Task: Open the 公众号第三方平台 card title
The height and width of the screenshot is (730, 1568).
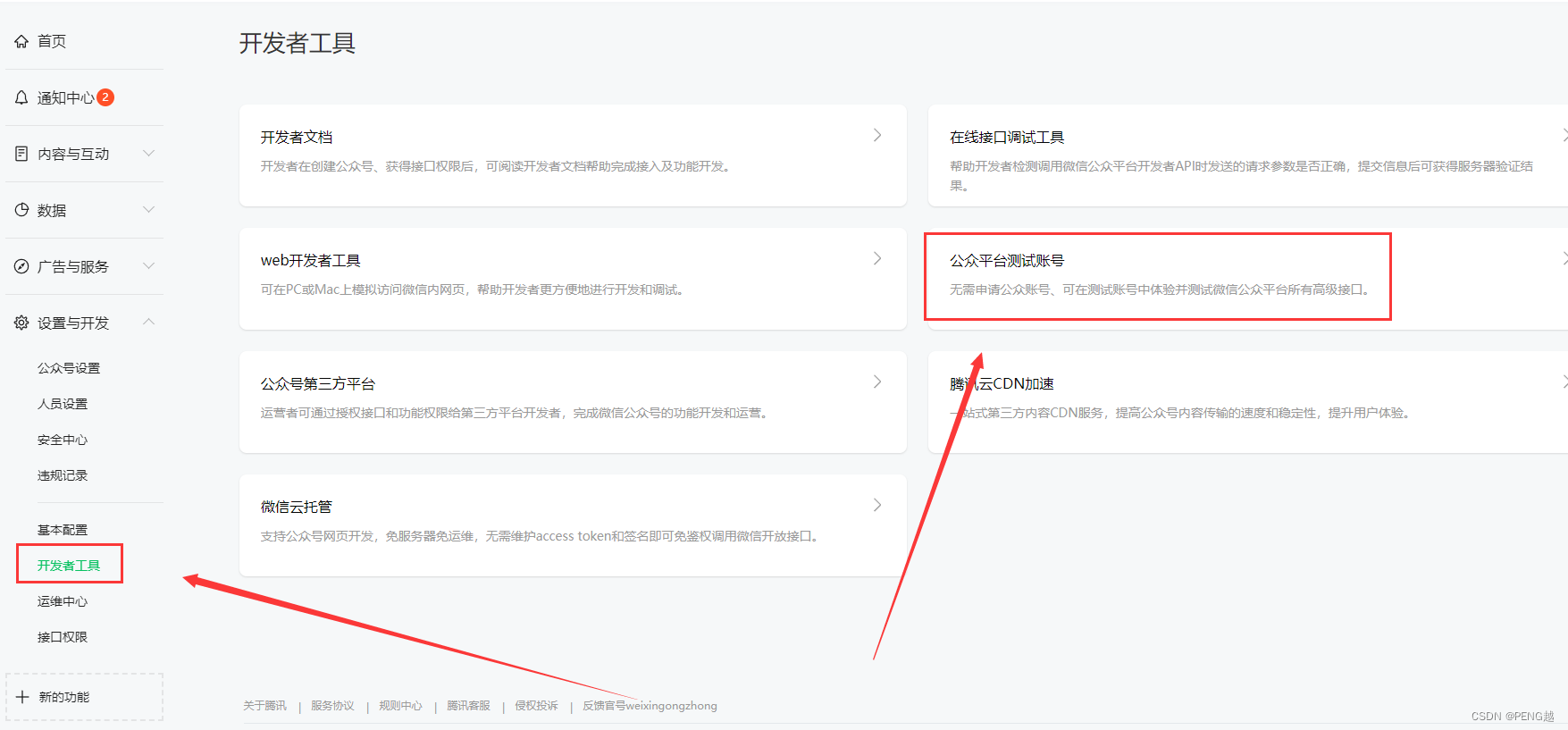Action: 318,383
